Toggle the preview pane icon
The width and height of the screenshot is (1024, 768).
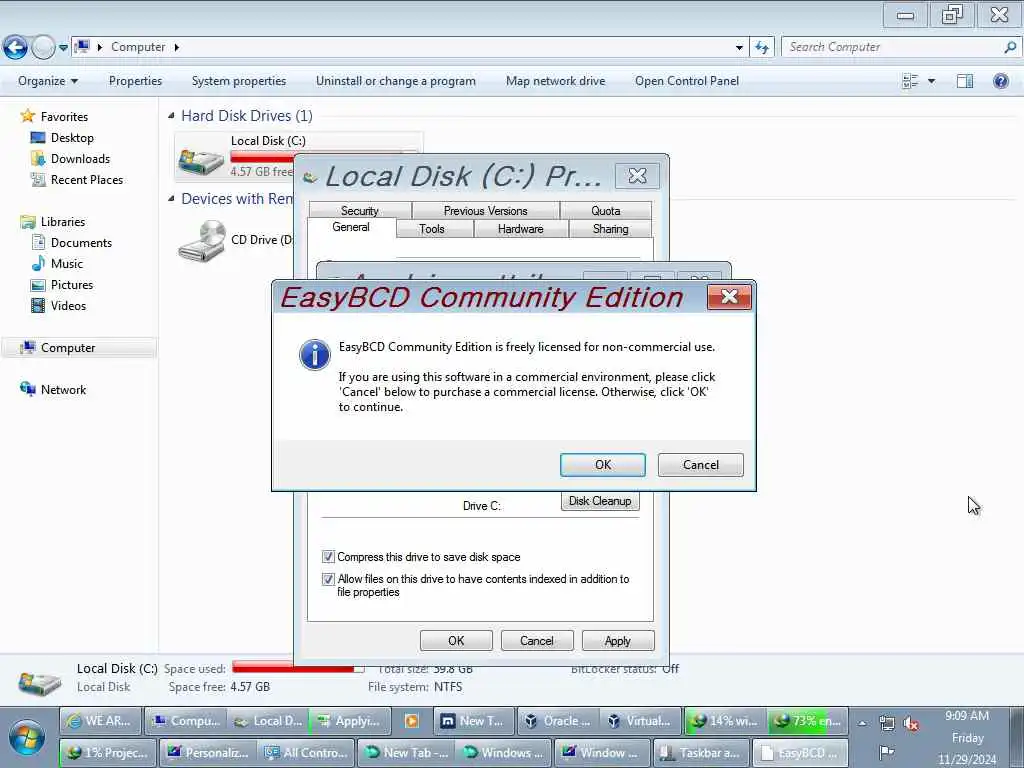pyautogui.click(x=965, y=81)
